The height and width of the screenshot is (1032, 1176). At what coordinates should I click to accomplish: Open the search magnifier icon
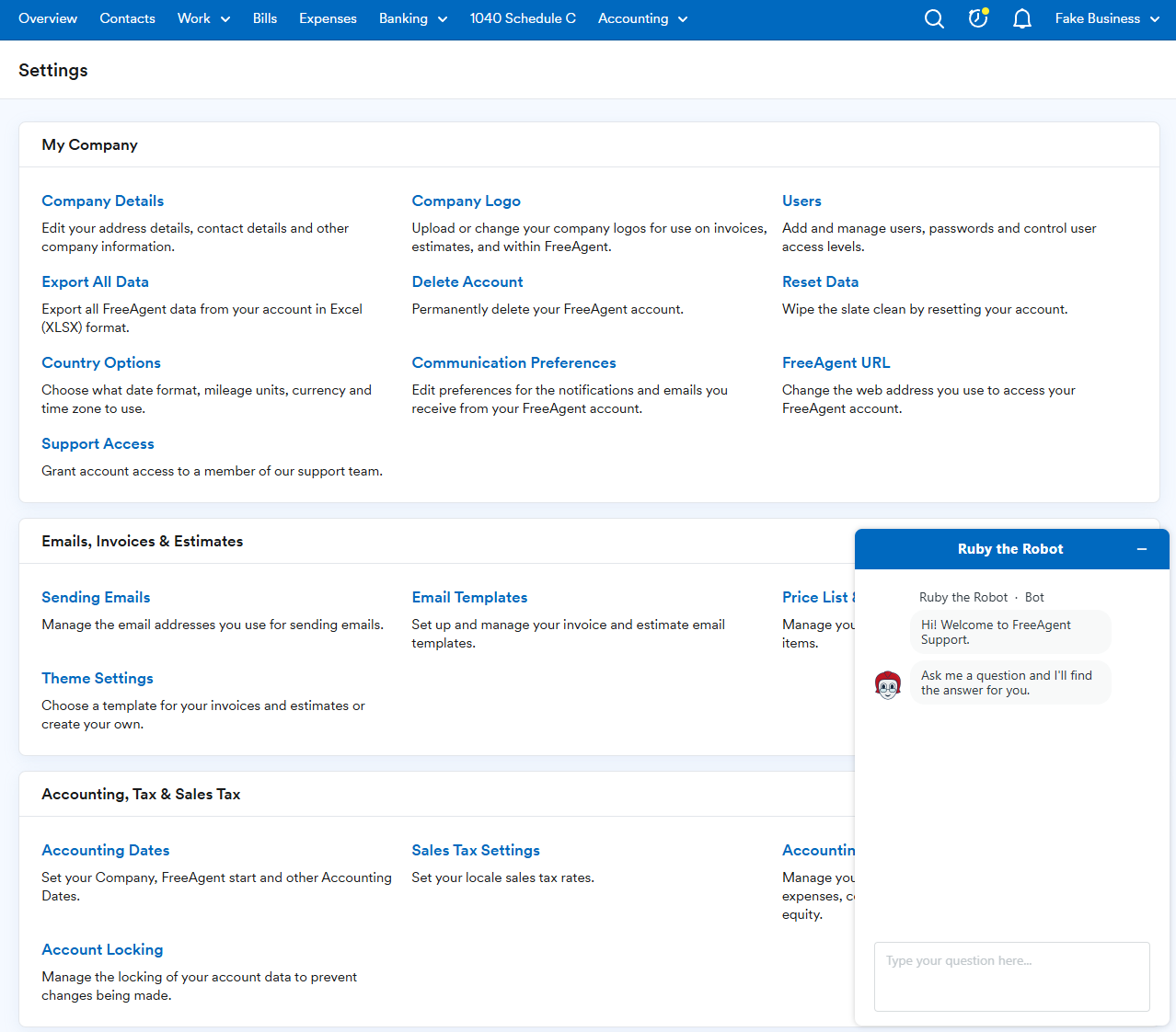pos(934,18)
